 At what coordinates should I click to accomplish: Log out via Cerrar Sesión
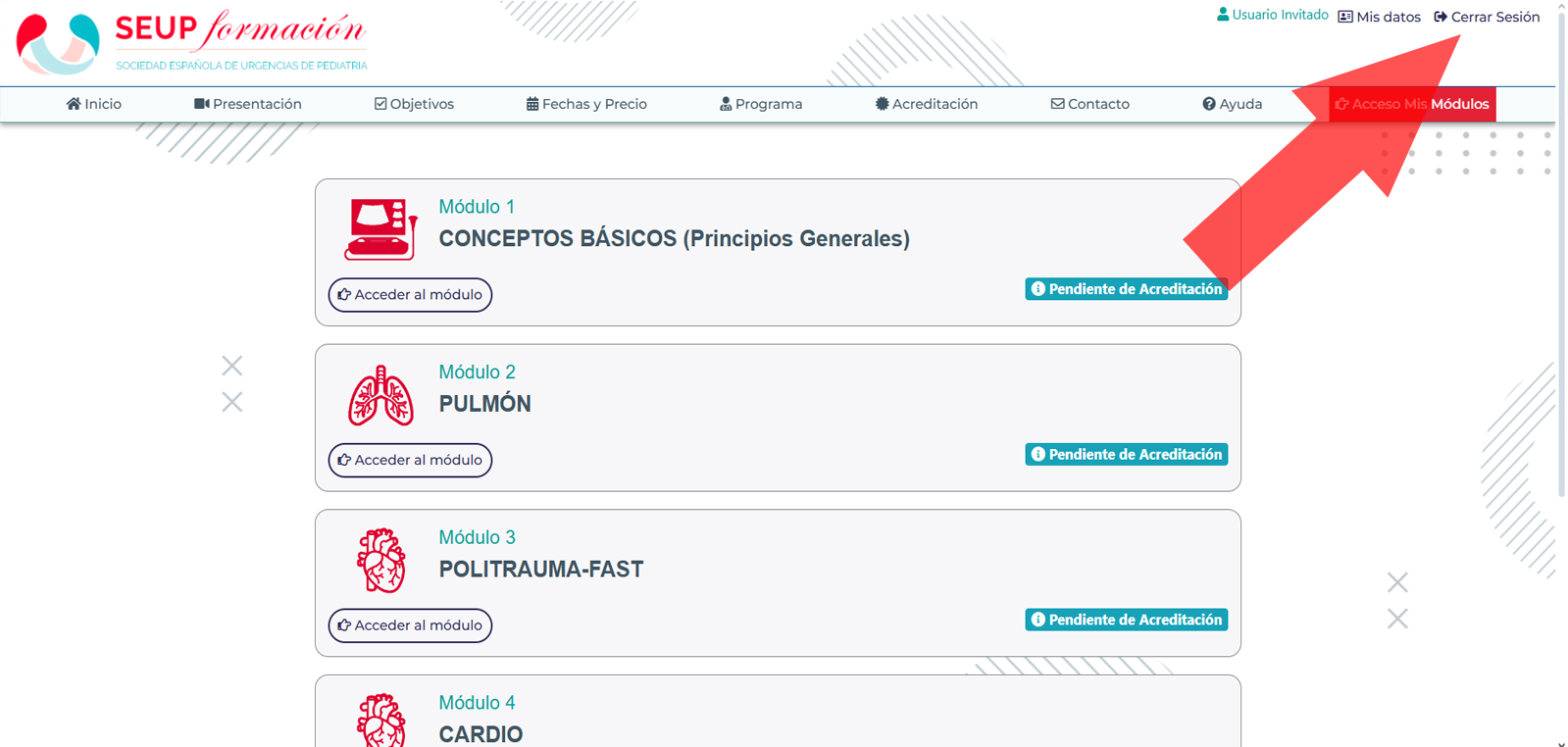(x=1487, y=17)
